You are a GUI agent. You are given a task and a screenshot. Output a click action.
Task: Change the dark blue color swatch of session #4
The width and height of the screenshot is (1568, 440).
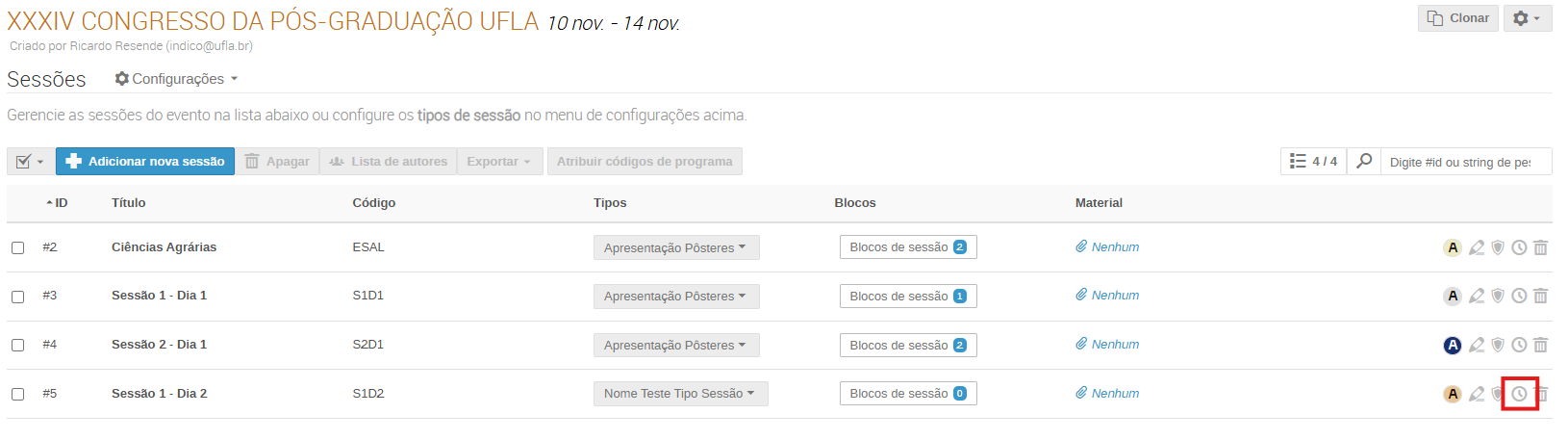point(1453,345)
